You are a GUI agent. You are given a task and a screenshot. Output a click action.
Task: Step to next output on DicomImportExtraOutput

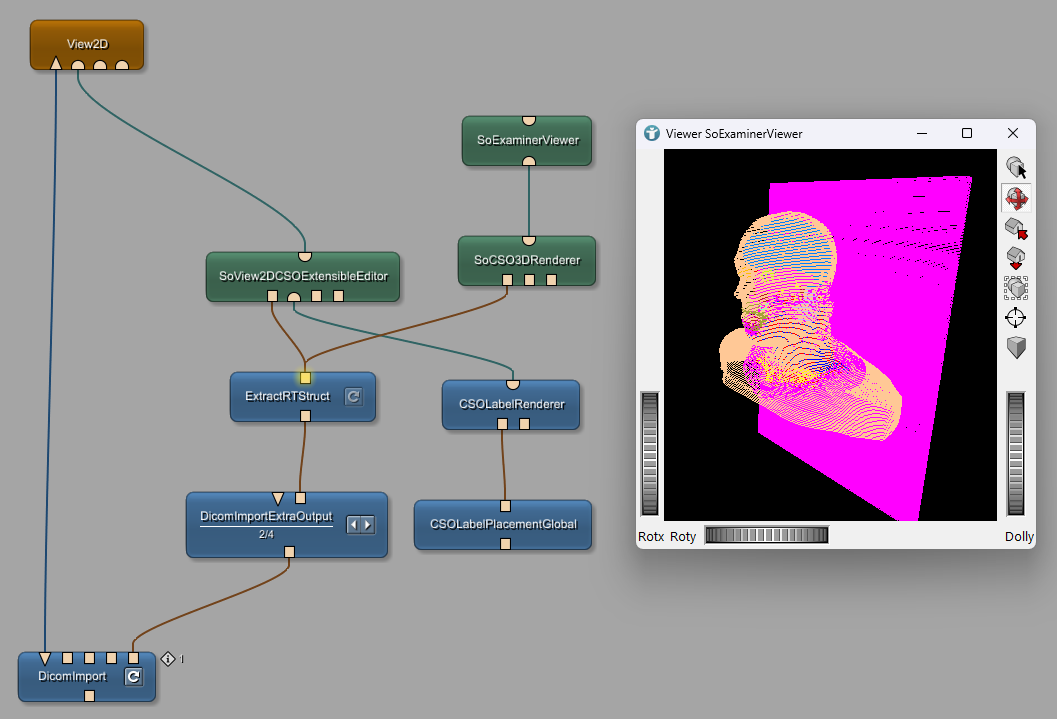[x=367, y=525]
